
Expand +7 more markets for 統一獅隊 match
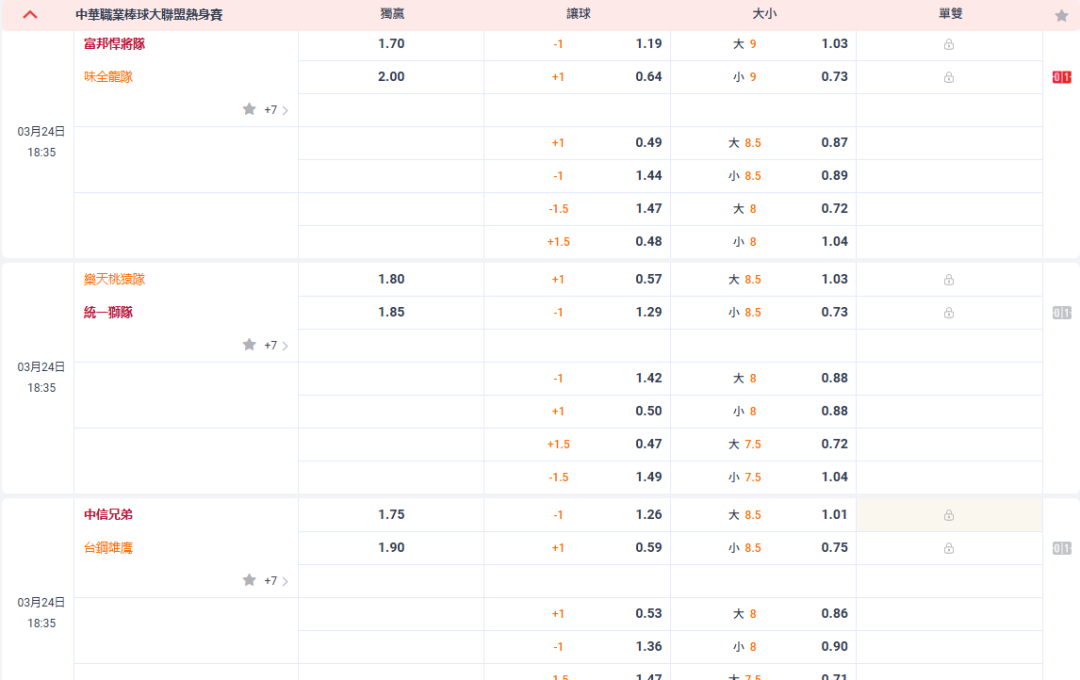[x=276, y=345]
